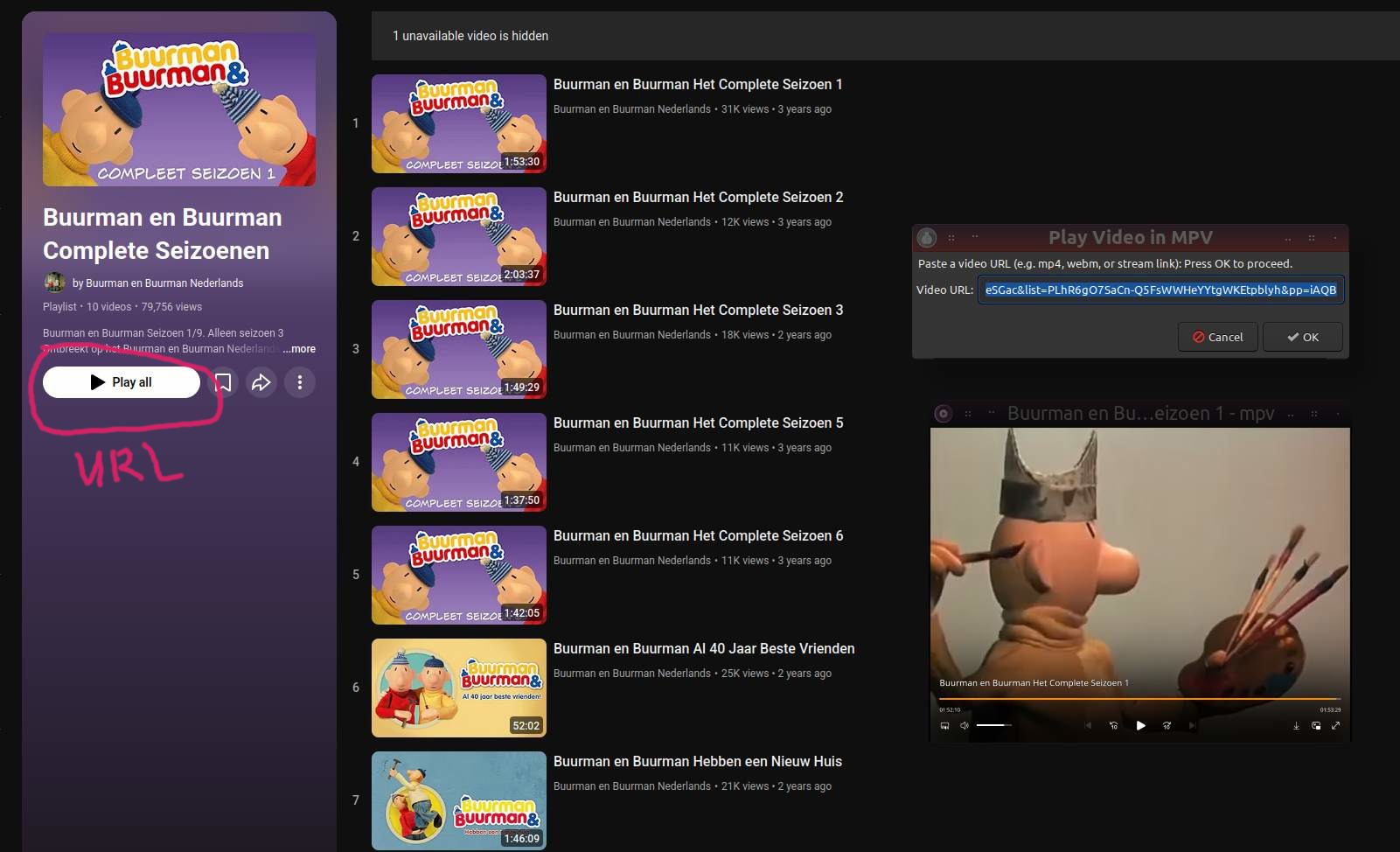This screenshot has height=852, width=1400.
Task: Open the mpv playlist icon at bottom left
Action: [x=944, y=725]
